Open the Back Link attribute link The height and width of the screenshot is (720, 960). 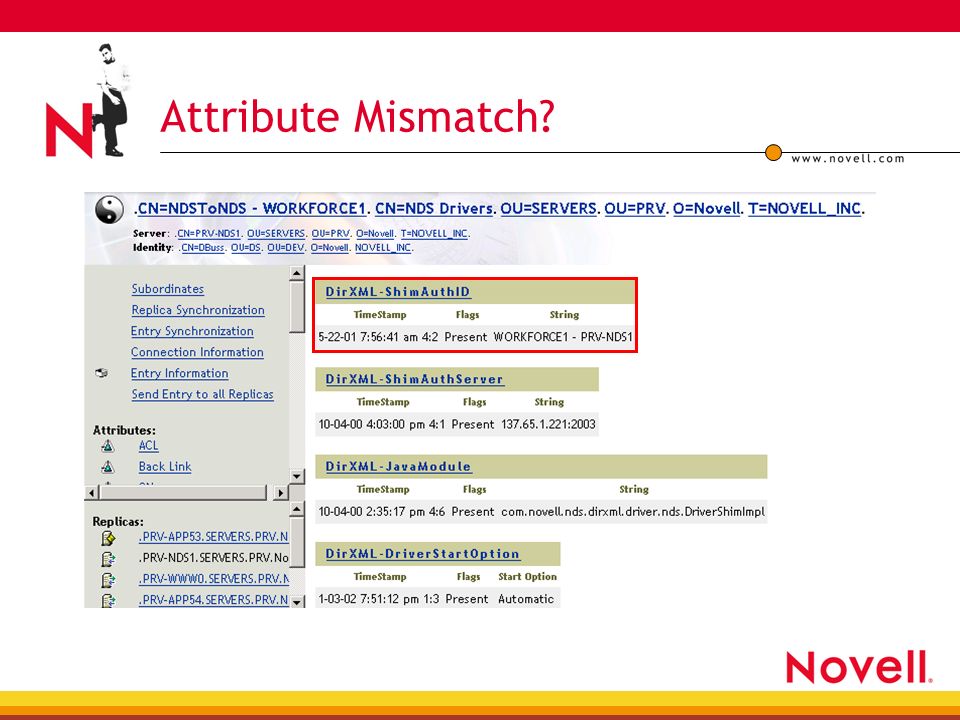(x=165, y=467)
